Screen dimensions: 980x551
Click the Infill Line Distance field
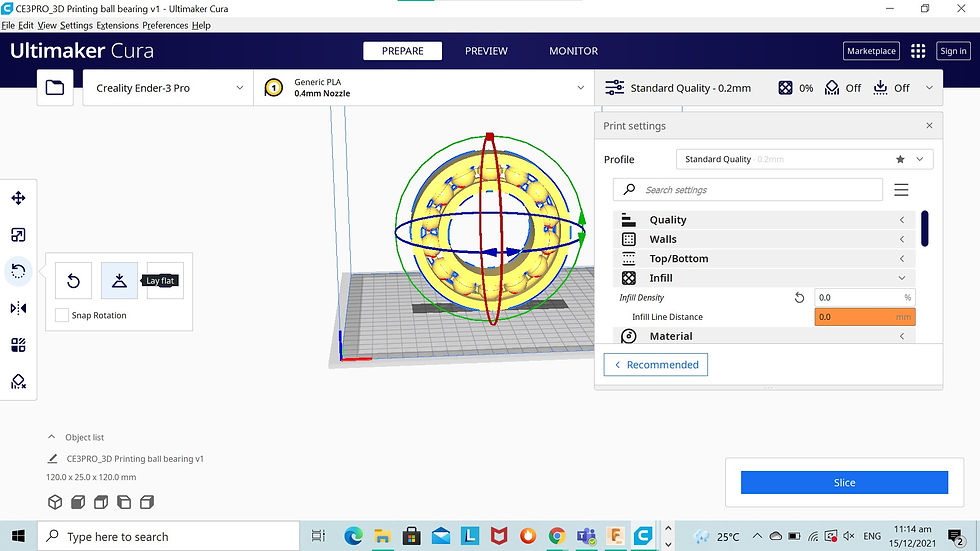pos(864,317)
